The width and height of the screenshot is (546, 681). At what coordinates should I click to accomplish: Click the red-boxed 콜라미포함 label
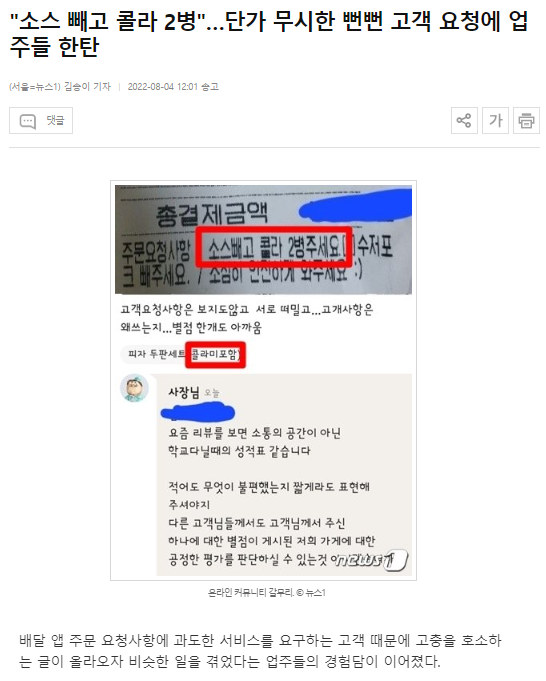click(x=215, y=355)
